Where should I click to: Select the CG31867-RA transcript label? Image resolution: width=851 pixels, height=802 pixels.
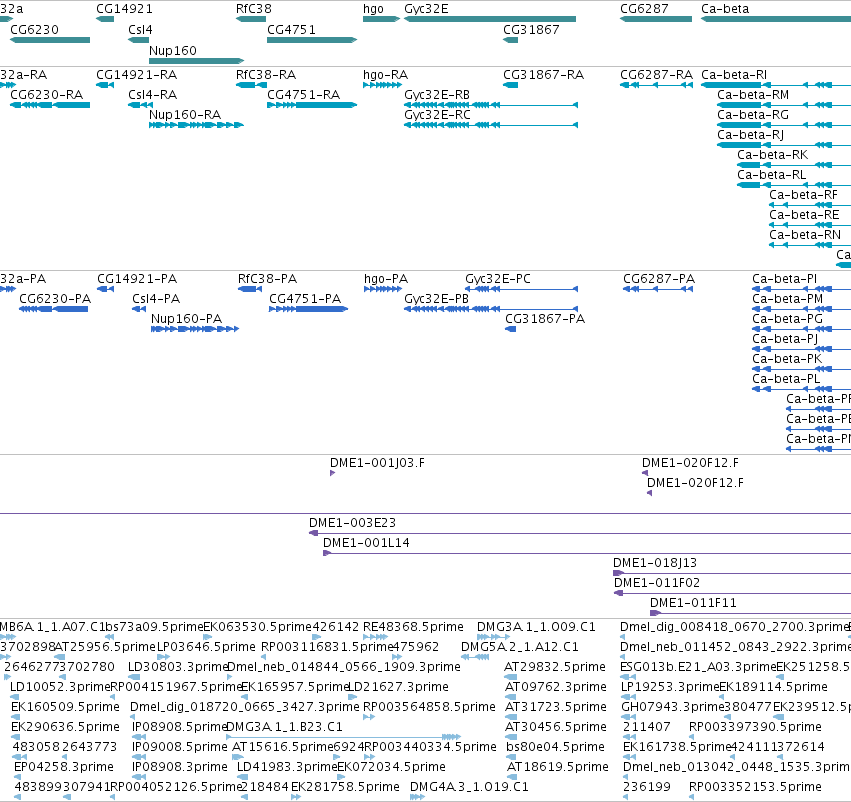coord(543,74)
